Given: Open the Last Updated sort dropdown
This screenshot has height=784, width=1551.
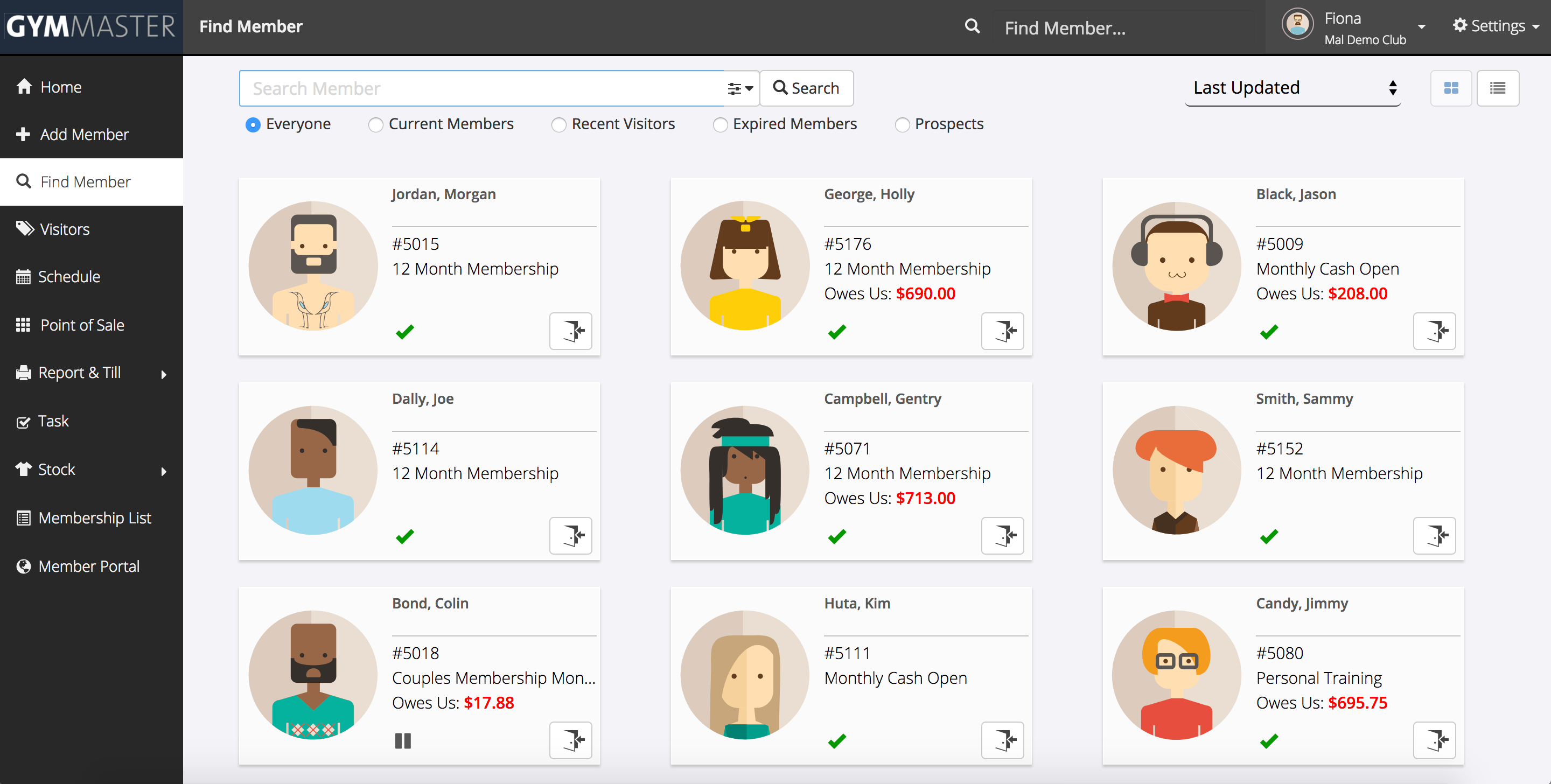Looking at the screenshot, I should click(1292, 88).
